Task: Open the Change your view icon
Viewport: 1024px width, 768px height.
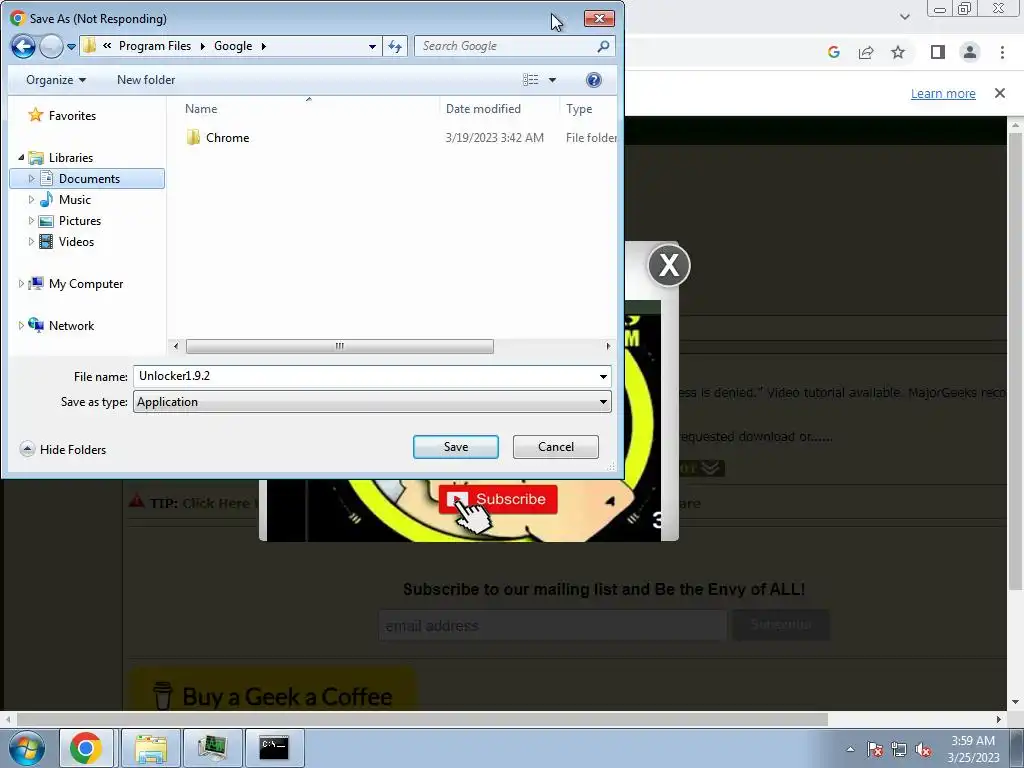Action: tap(530, 80)
